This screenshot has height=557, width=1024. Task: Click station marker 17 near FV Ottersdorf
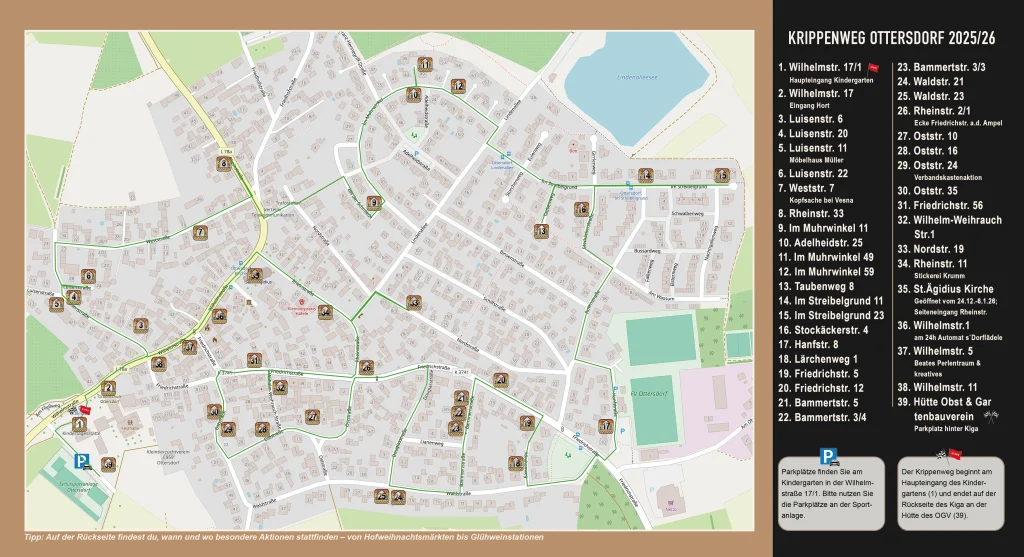605,426
